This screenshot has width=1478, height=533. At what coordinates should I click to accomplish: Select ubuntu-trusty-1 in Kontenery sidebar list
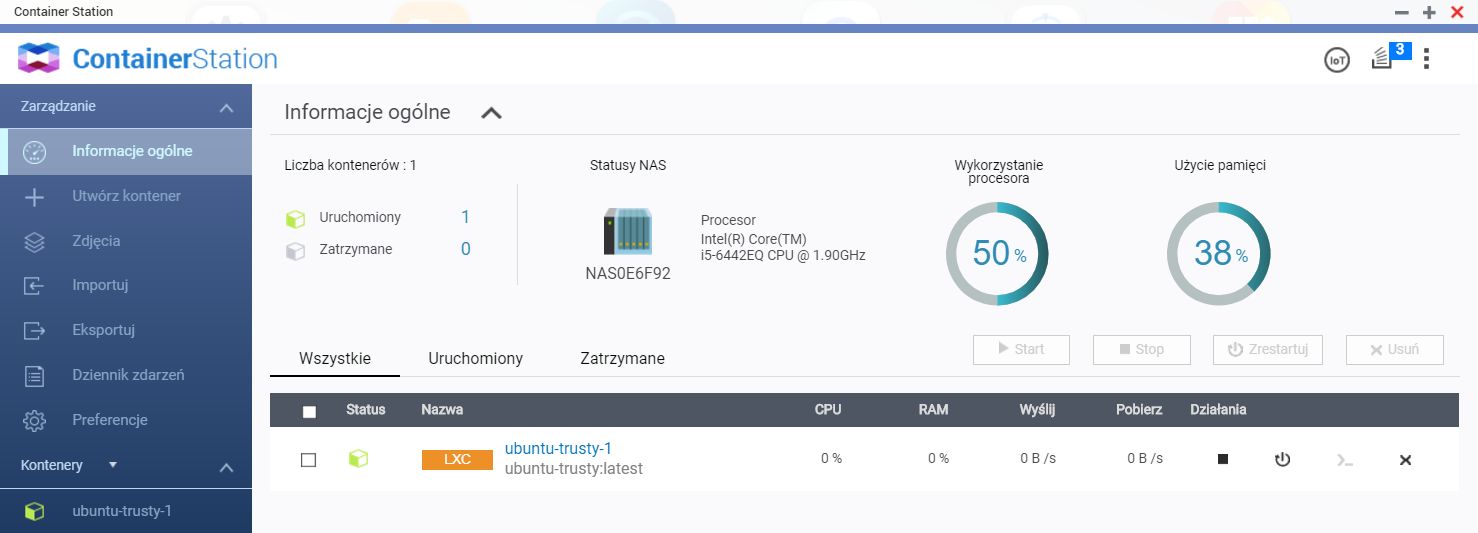pyautogui.click(x=126, y=511)
